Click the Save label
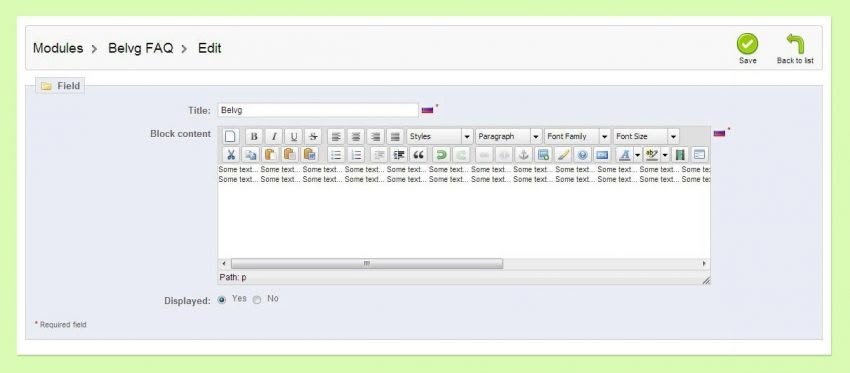The height and width of the screenshot is (373, 850). pos(748,61)
